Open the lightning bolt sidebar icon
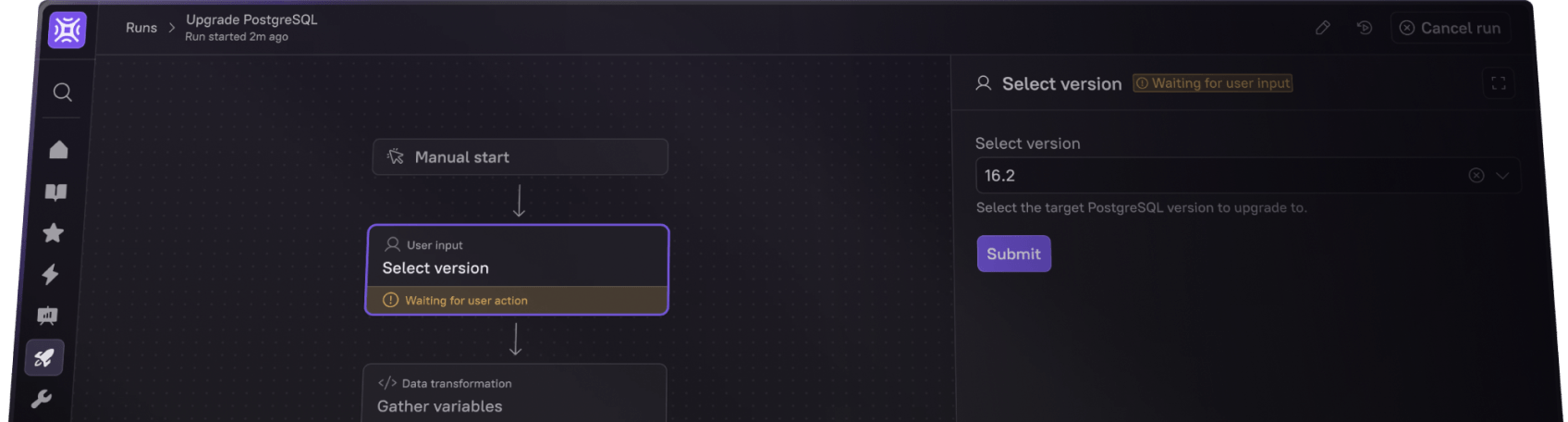Screen dimensions: 1568x422 point(51,274)
